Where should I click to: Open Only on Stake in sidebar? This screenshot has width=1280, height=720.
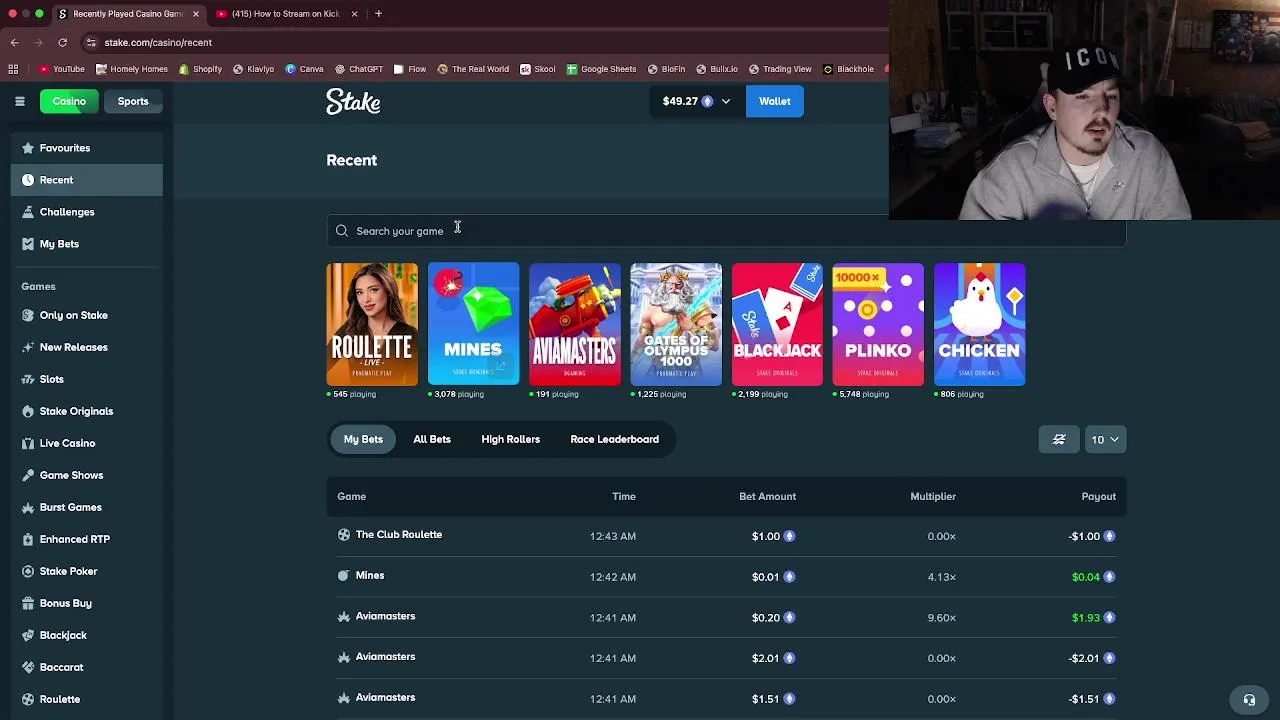(87, 315)
